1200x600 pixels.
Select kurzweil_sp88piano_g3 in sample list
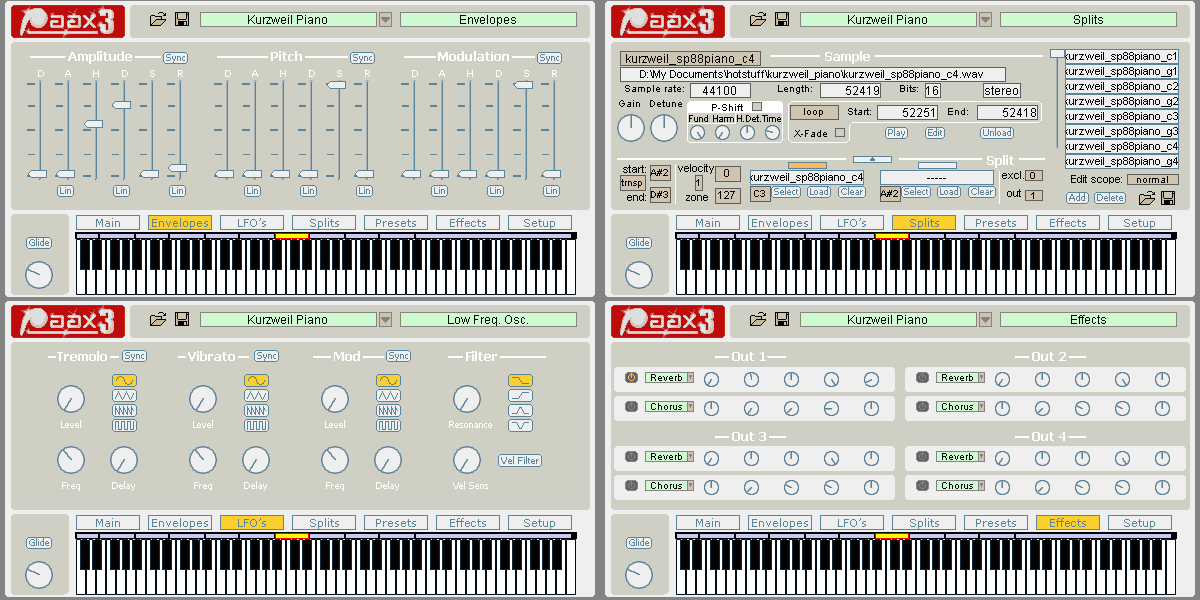click(x=1122, y=131)
